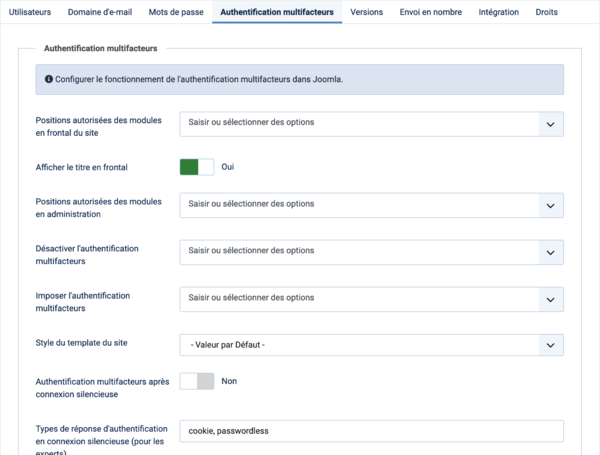600x455 pixels.
Task: Click the 'Types de réponse d'authentification' label
Action: pos(101,441)
